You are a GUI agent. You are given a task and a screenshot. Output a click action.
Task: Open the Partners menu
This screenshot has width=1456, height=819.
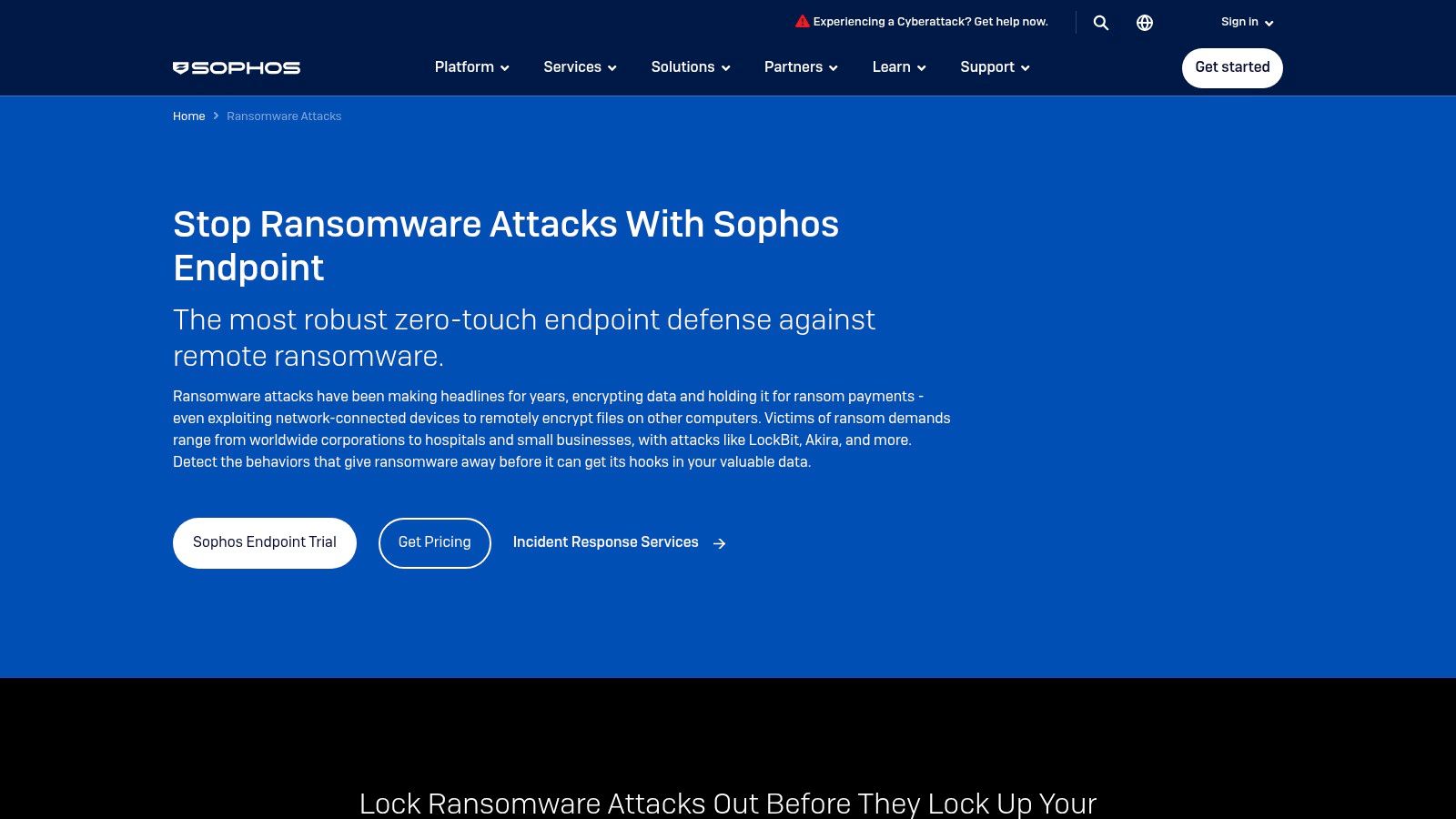click(x=800, y=67)
